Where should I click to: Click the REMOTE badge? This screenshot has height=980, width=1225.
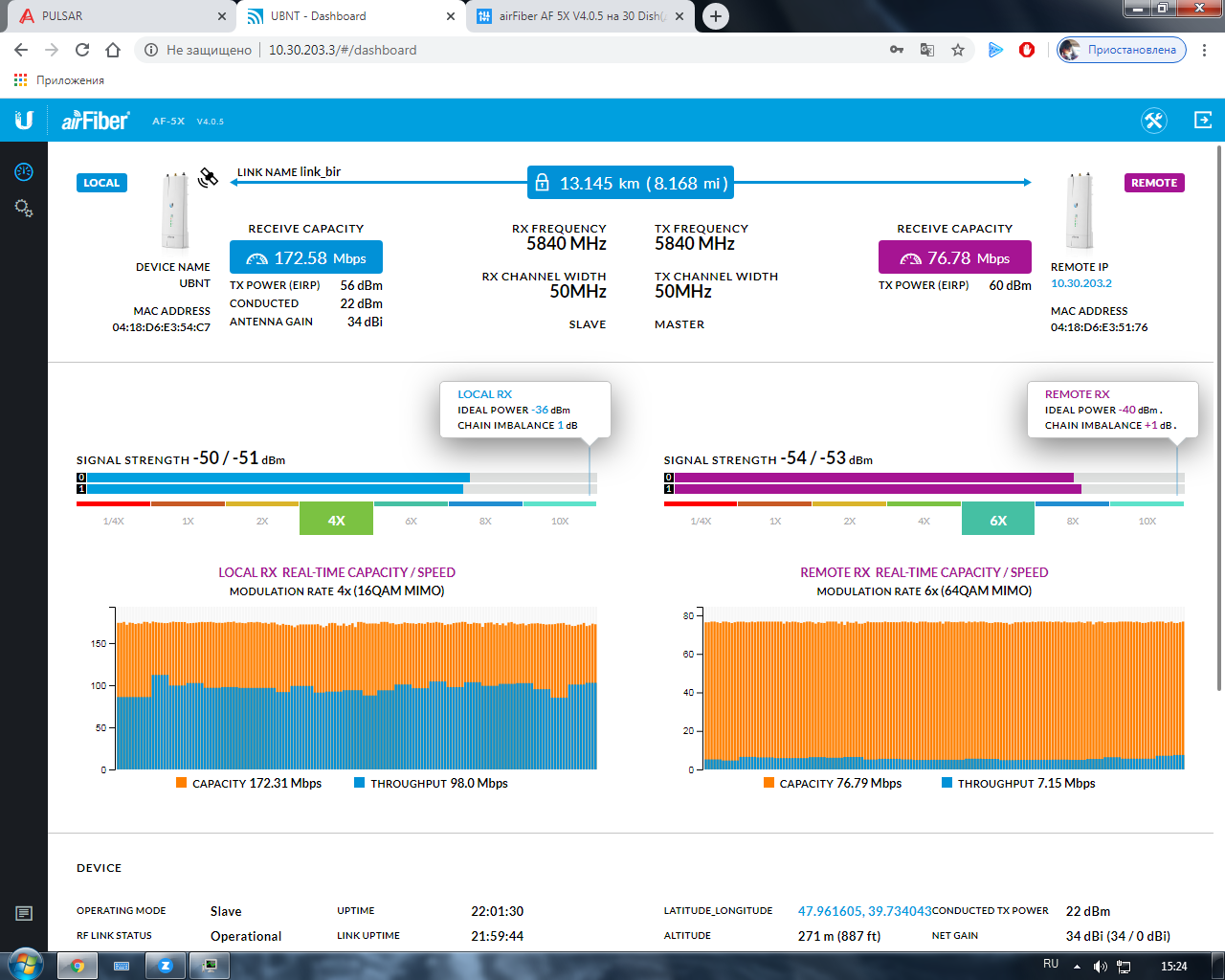(1154, 183)
